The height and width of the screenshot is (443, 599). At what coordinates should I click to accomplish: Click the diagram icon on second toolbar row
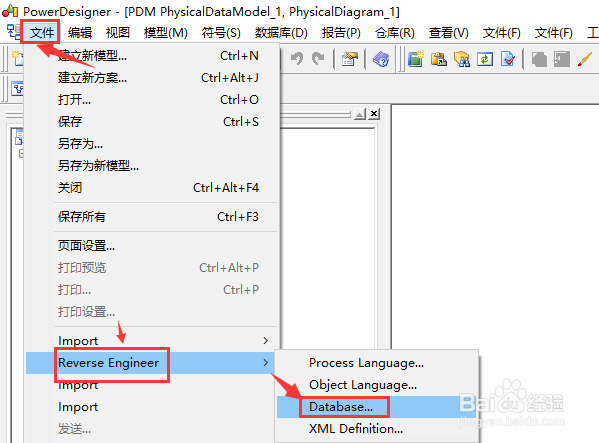(x=17, y=88)
